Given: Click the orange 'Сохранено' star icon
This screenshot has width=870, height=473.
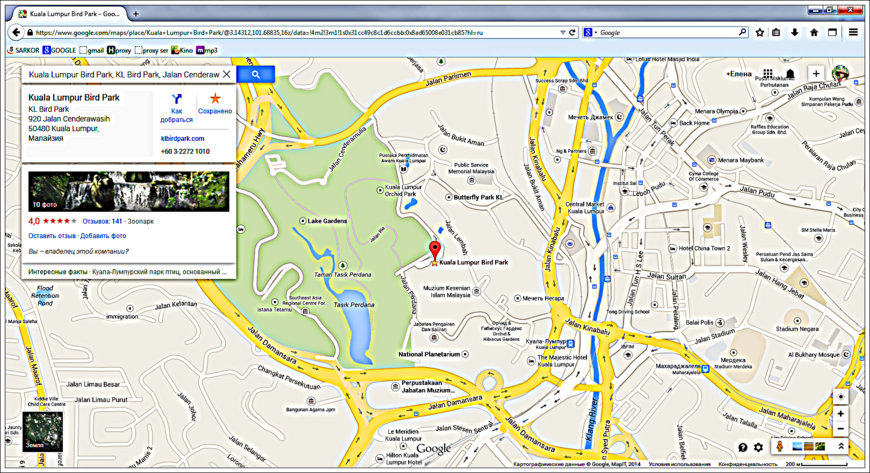Looking at the screenshot, I should [x=215, y=99].
